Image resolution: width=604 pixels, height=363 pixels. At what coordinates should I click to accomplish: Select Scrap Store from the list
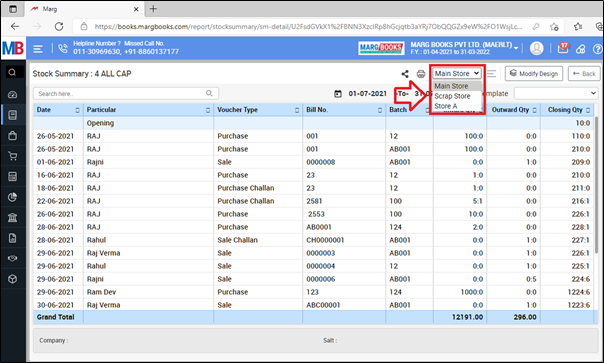[x=457, y=96]
